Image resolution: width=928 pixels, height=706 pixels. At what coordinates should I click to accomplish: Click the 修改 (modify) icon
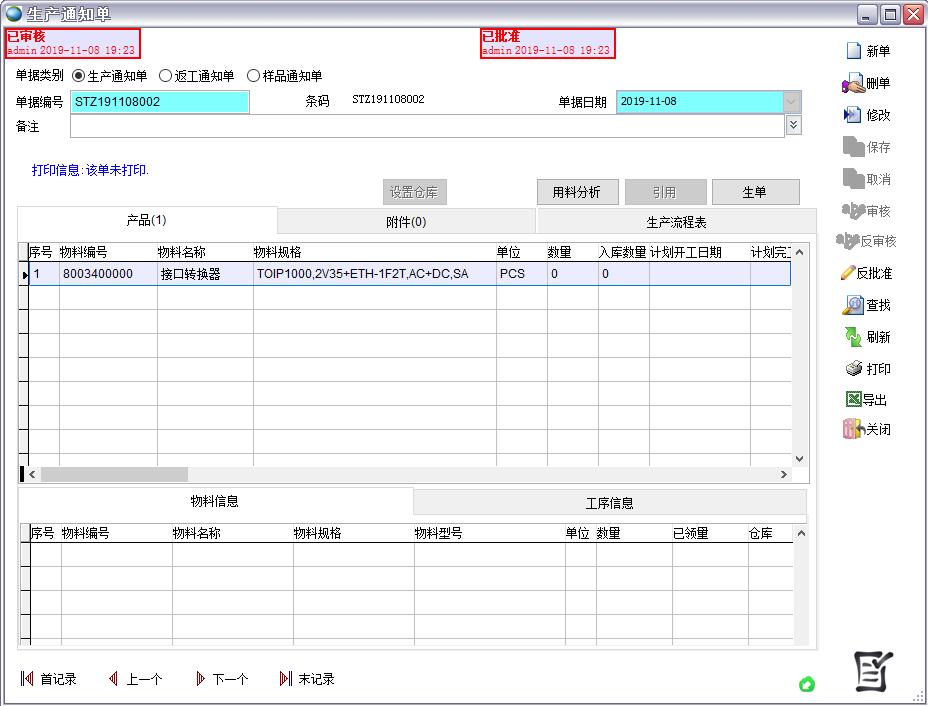(x=853, y=115)
